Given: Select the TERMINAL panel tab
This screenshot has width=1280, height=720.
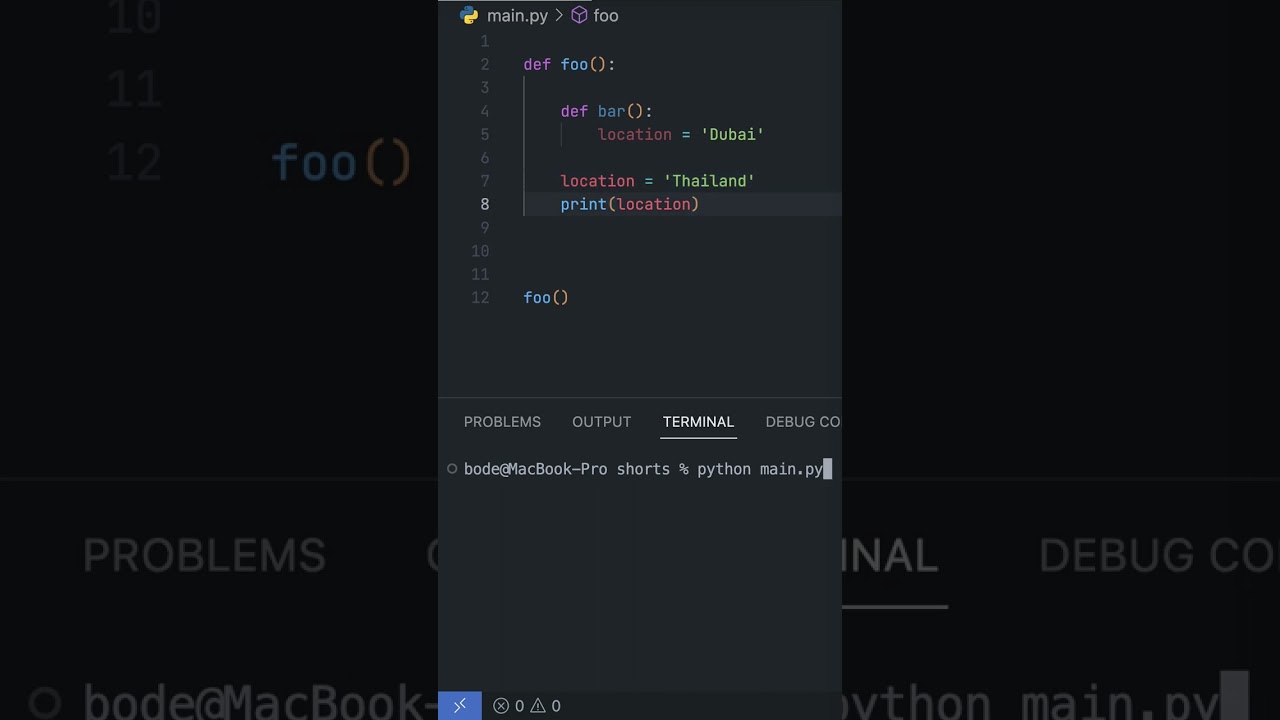Looking at the screenshot, I should (x=698, y=422).
